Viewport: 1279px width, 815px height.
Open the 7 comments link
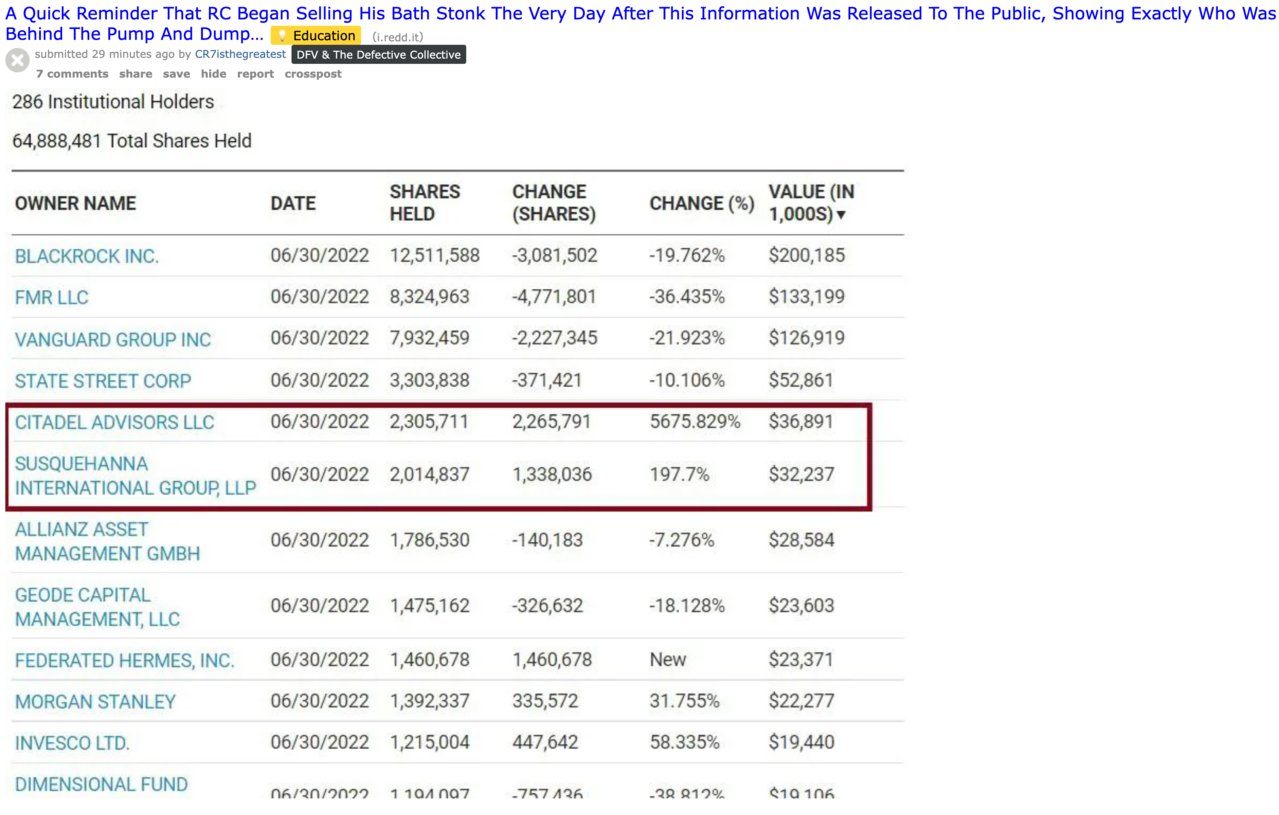(x=72, y=74)
